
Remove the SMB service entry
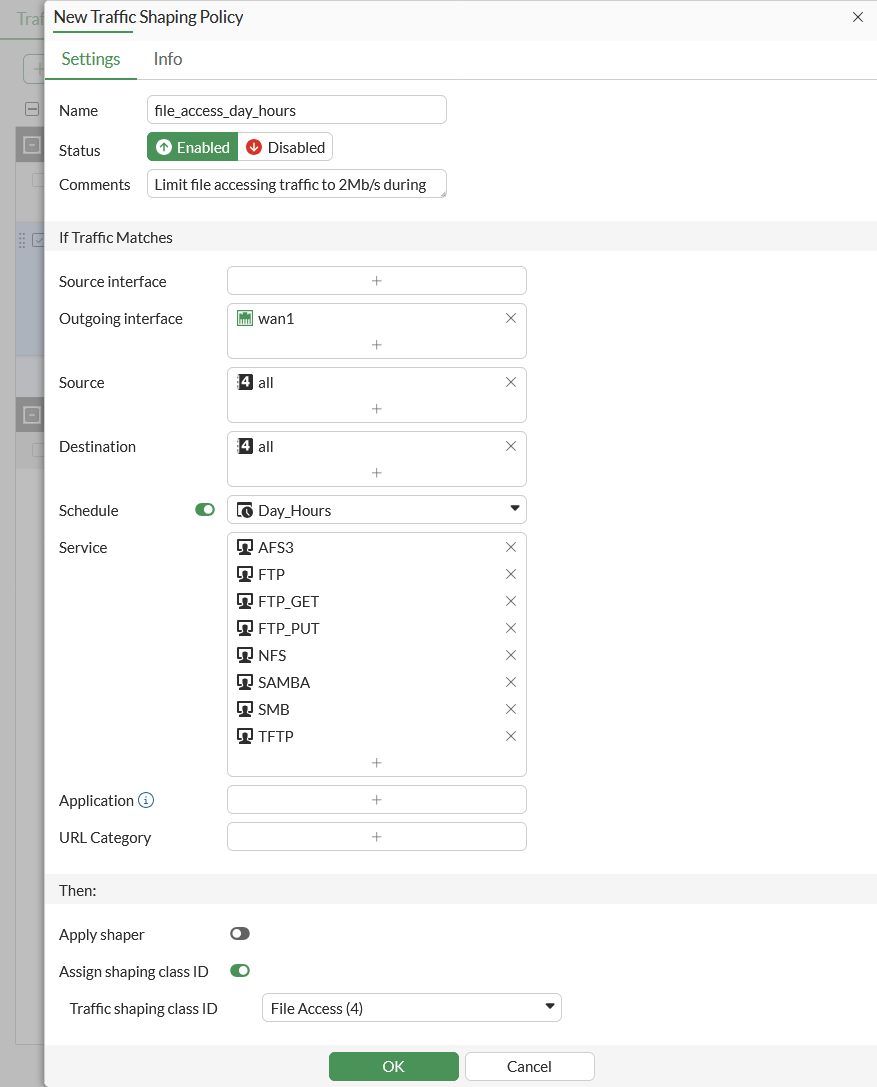[x=511, y=709]
